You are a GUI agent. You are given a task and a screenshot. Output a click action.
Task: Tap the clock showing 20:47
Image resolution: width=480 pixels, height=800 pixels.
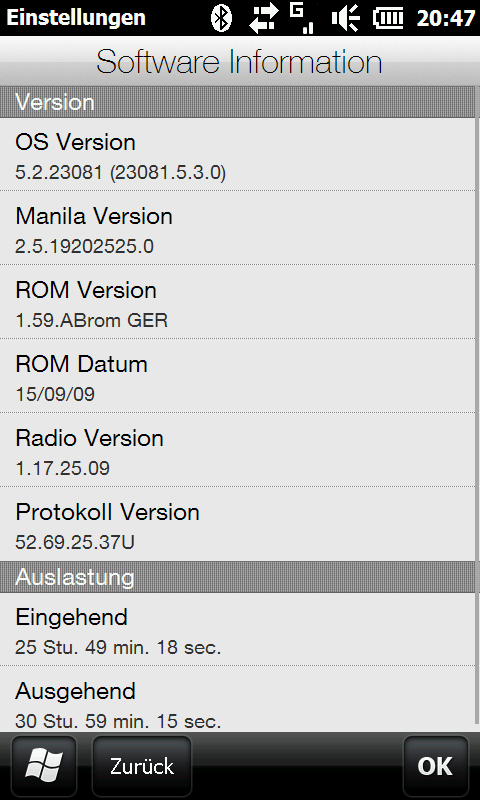(x=446, y=18)
